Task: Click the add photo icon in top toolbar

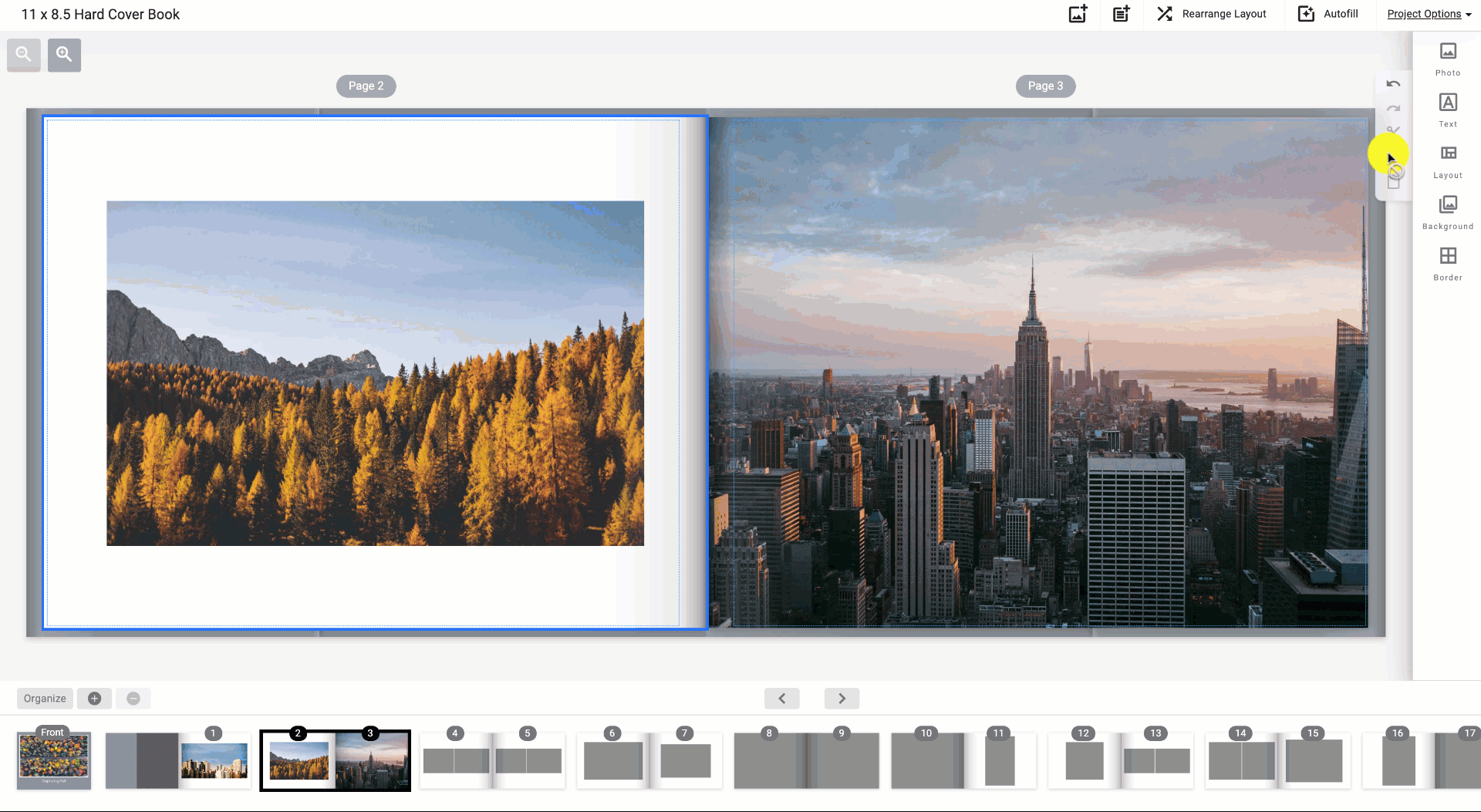Action: click(x=1078, y=14)
